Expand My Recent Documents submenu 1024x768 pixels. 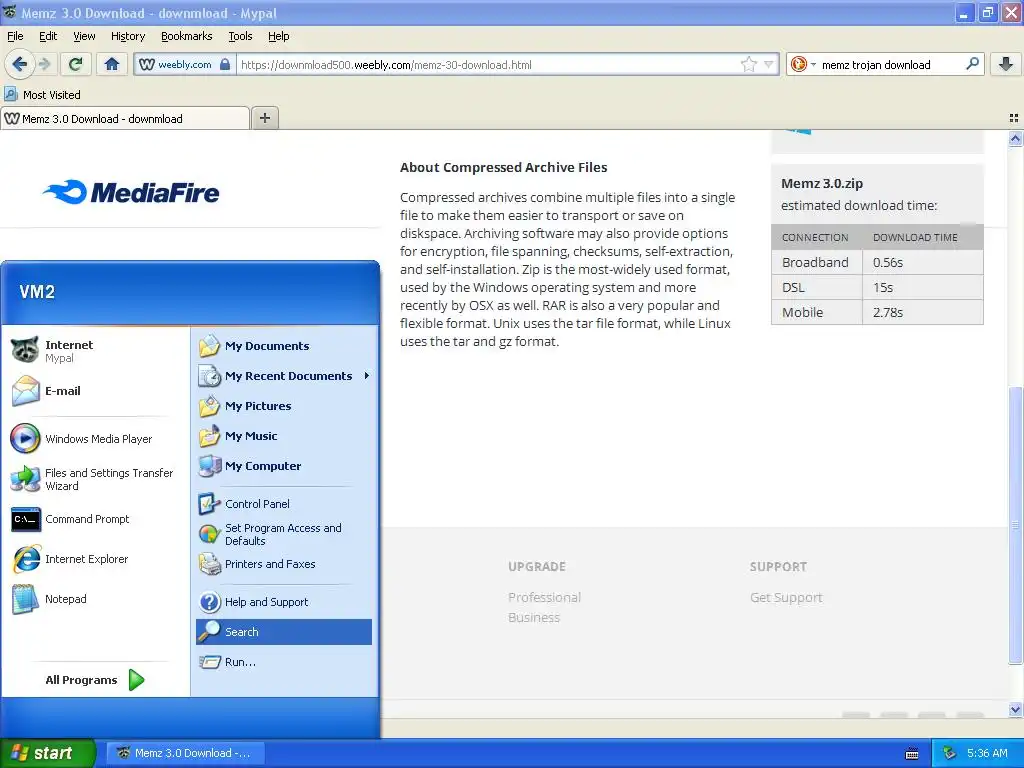[x=283, y=376]
